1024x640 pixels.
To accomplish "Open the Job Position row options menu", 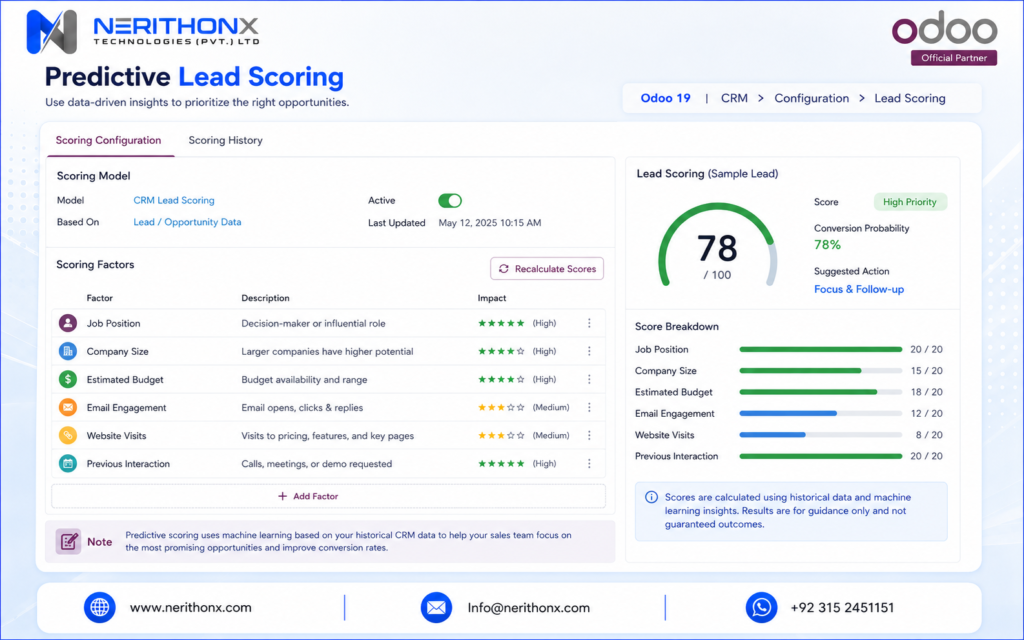I will 589,323.
